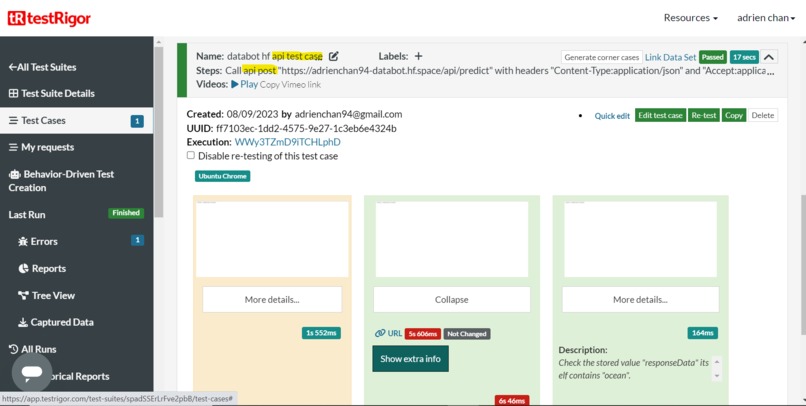This screenshot has width=806, height=406.
Task: Click the Quick edit link
Action: 612,116
